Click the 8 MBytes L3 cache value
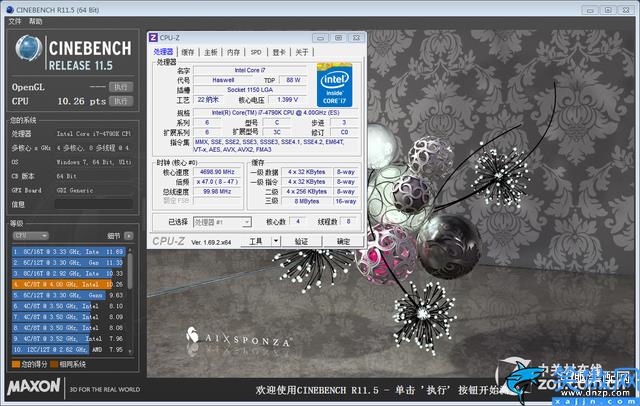The height and width of the screenshot is (406, 640). pos(307,201)
